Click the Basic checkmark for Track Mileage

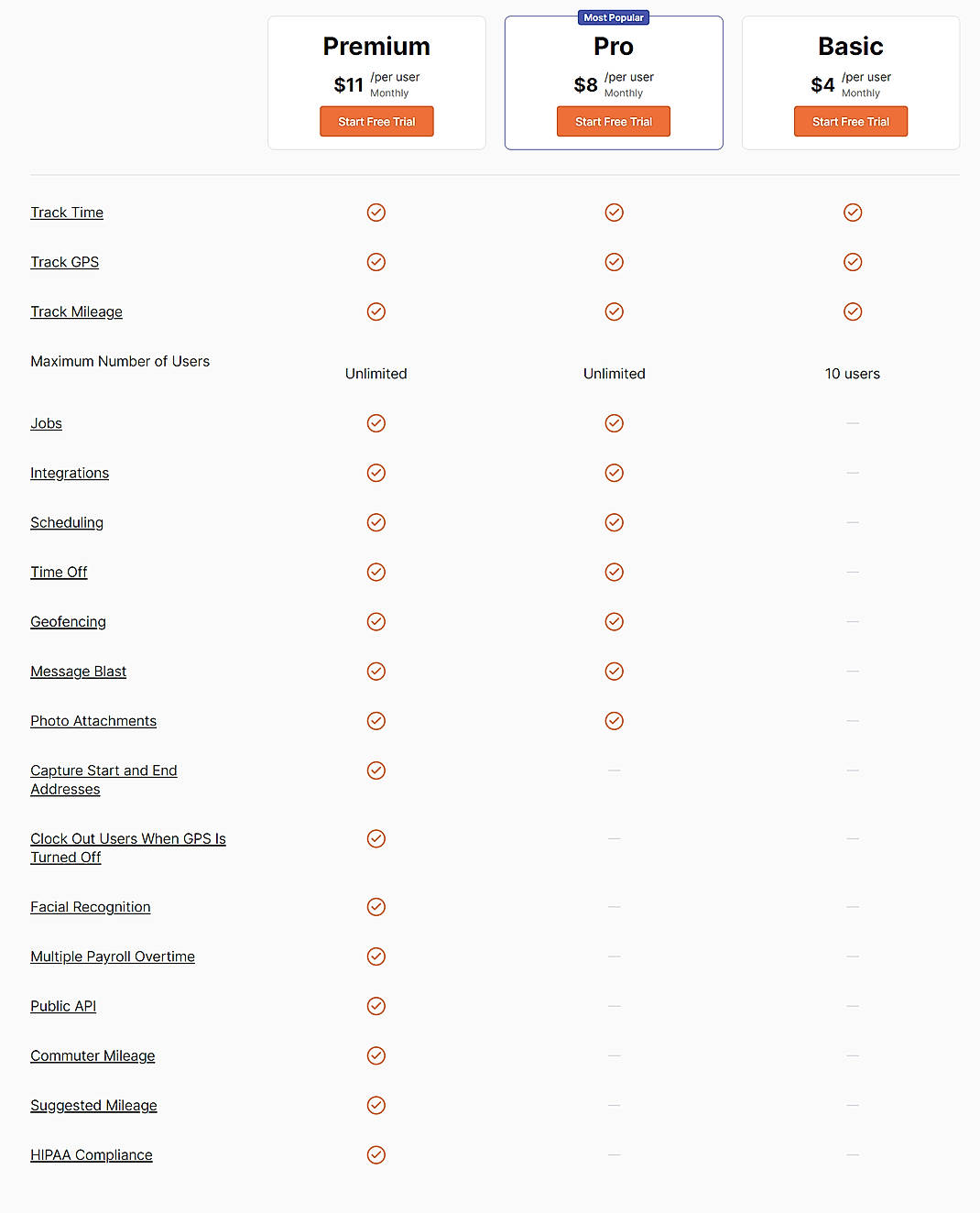(852, 311)
